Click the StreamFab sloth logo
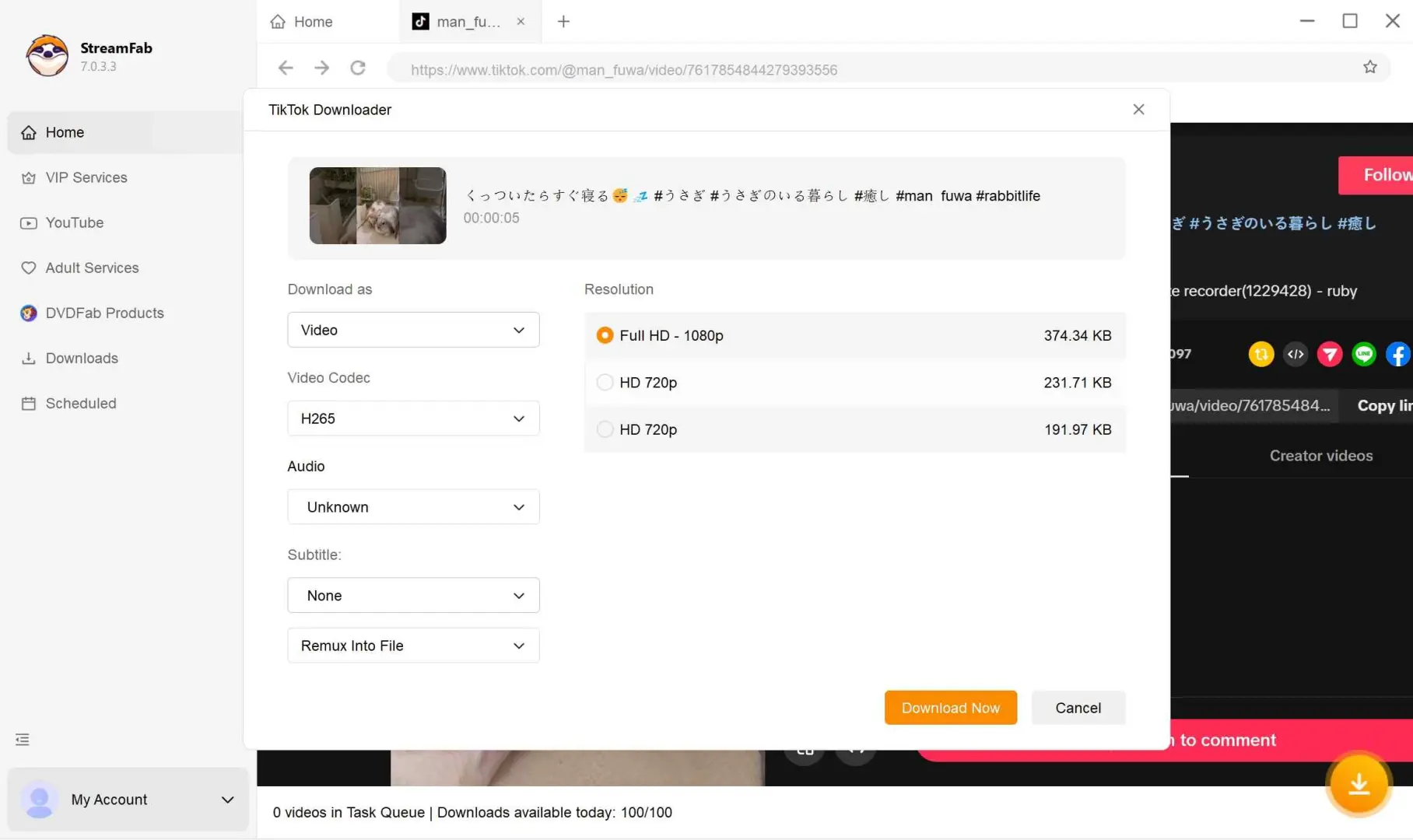The image size is (1413, 840). (47, 55)
